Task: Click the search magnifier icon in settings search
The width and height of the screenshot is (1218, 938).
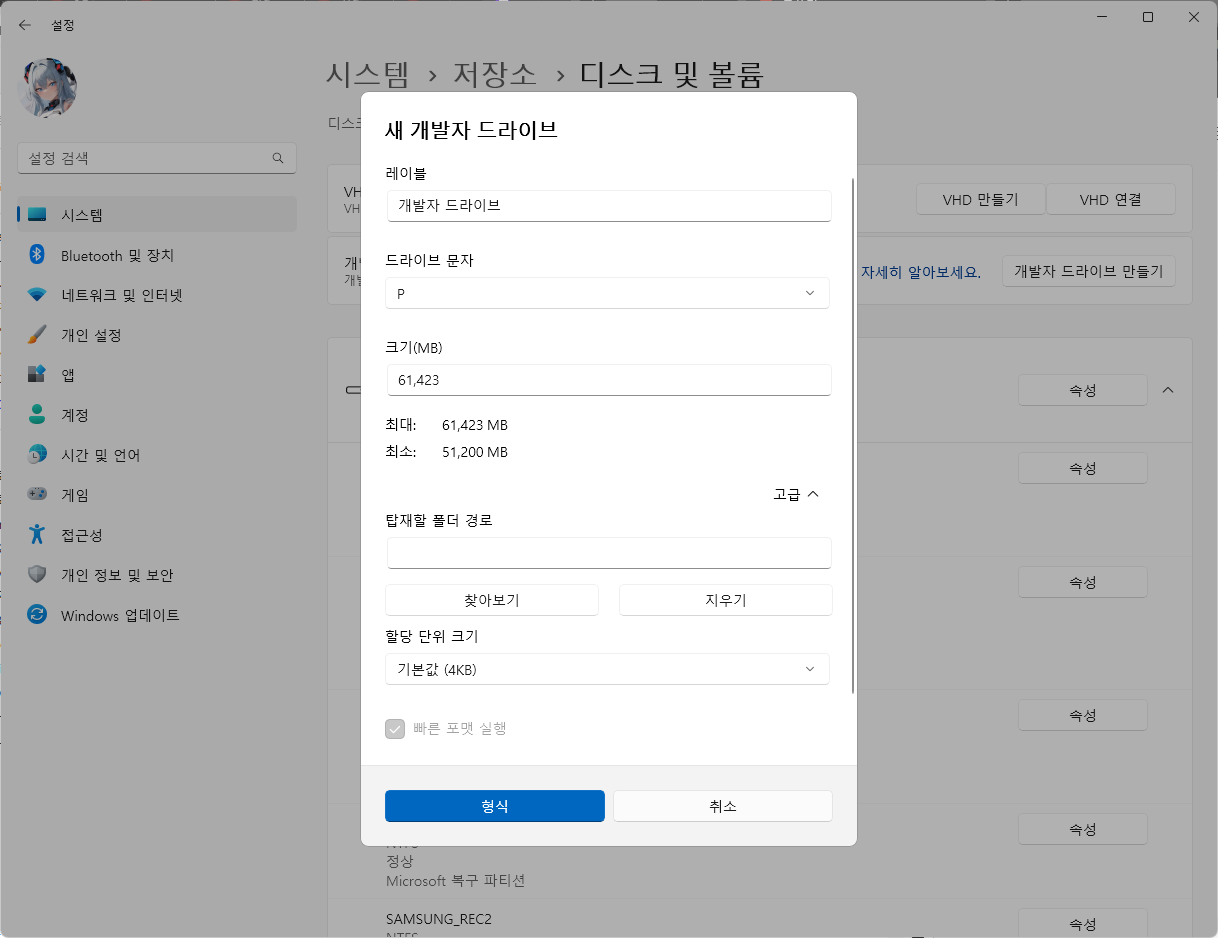Action: pos(278,158)
